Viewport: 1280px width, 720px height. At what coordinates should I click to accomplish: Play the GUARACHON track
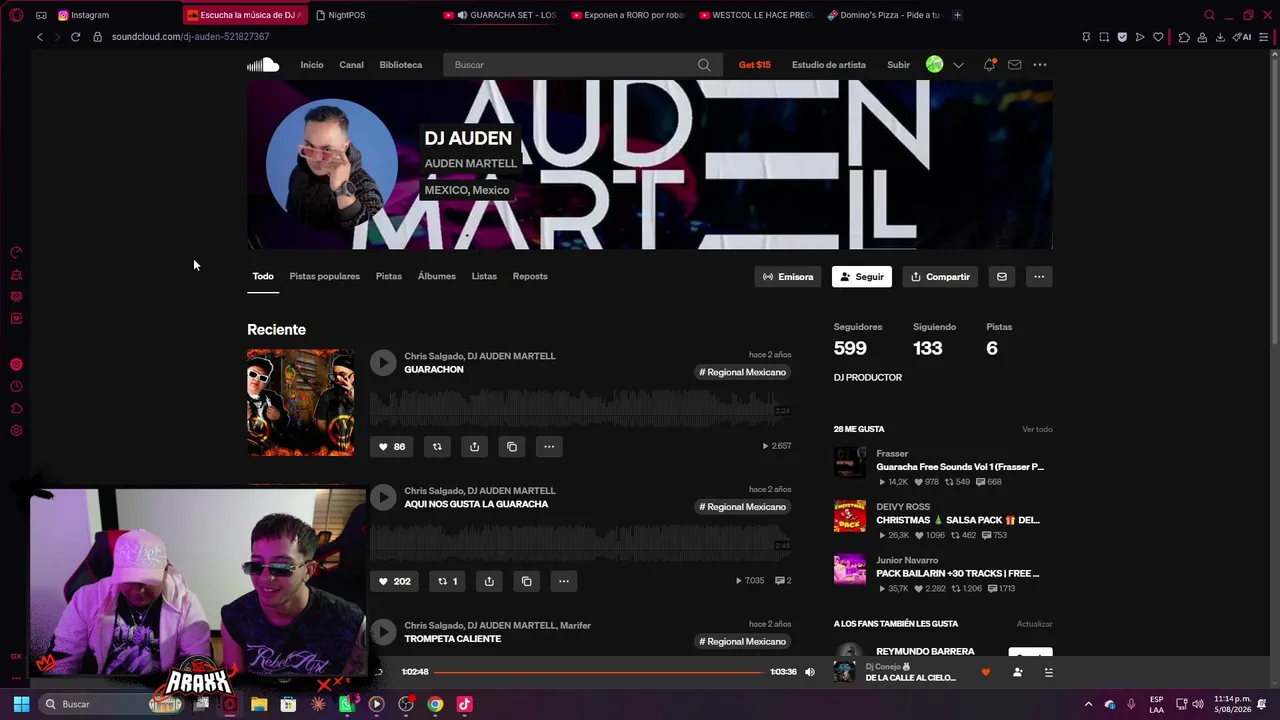click(383, 362)
